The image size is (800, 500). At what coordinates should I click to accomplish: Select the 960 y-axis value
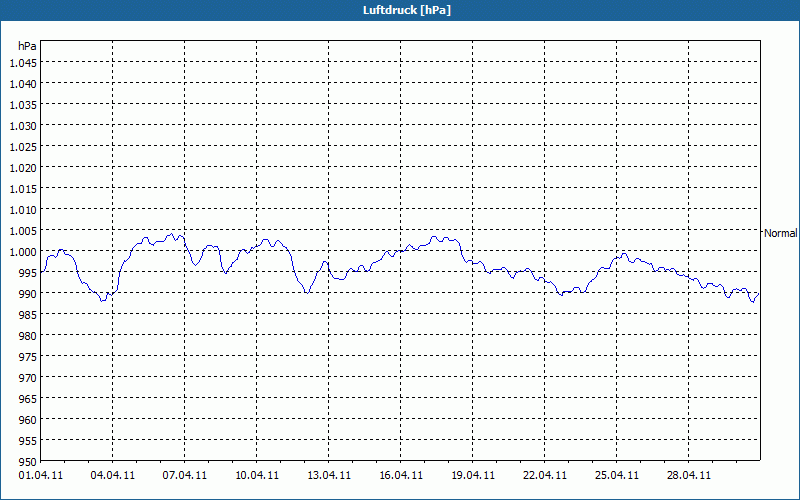[x=28, y=420]
